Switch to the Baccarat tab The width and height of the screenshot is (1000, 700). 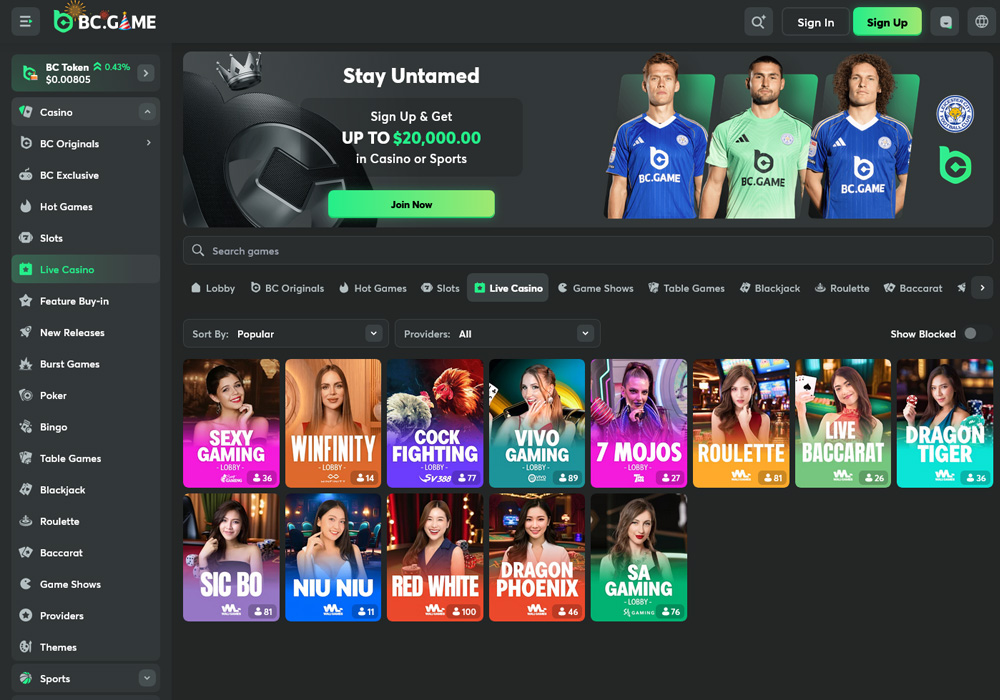913,288
